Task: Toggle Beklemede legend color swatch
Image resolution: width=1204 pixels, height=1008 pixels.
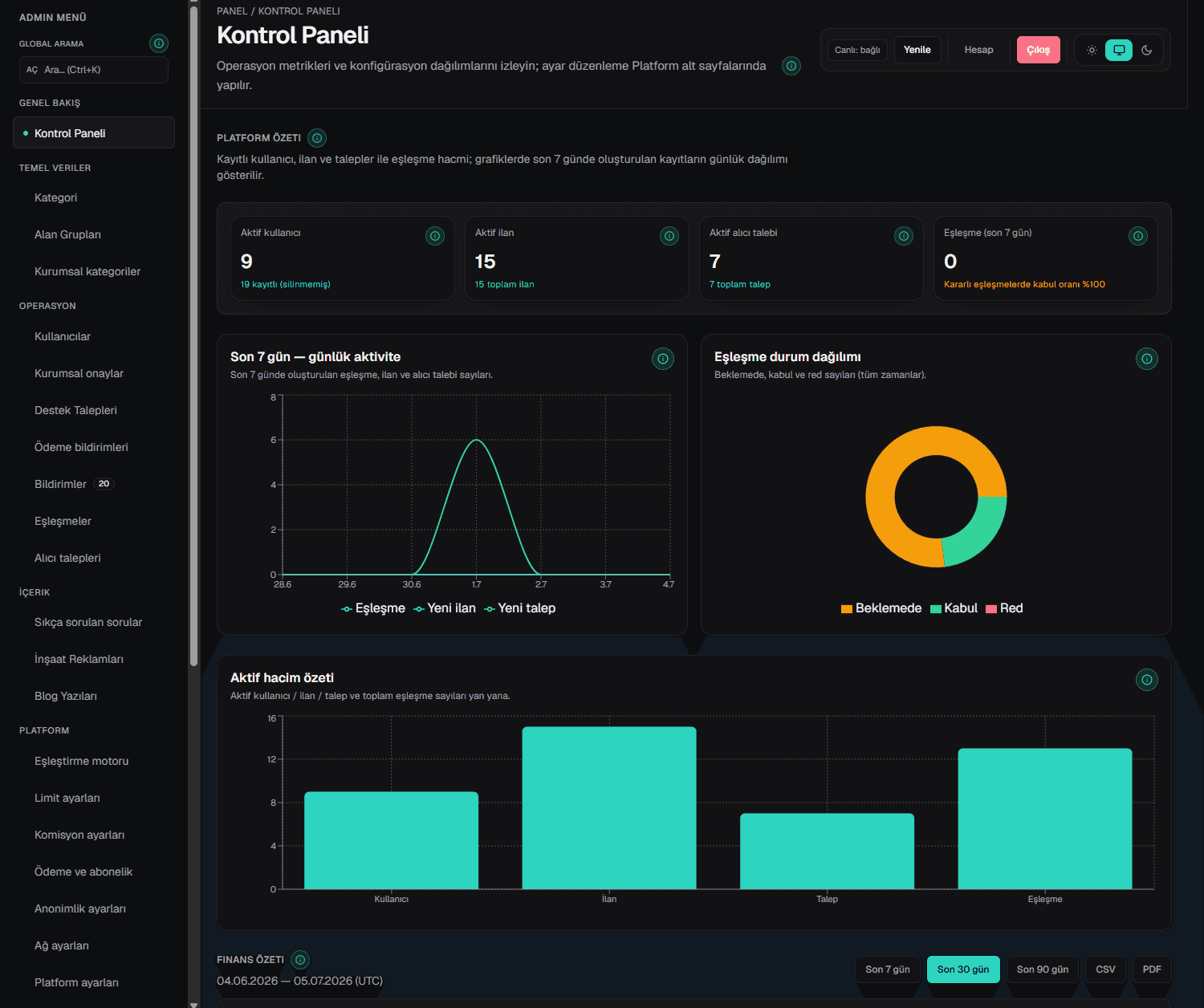Action: click(846, 609)
